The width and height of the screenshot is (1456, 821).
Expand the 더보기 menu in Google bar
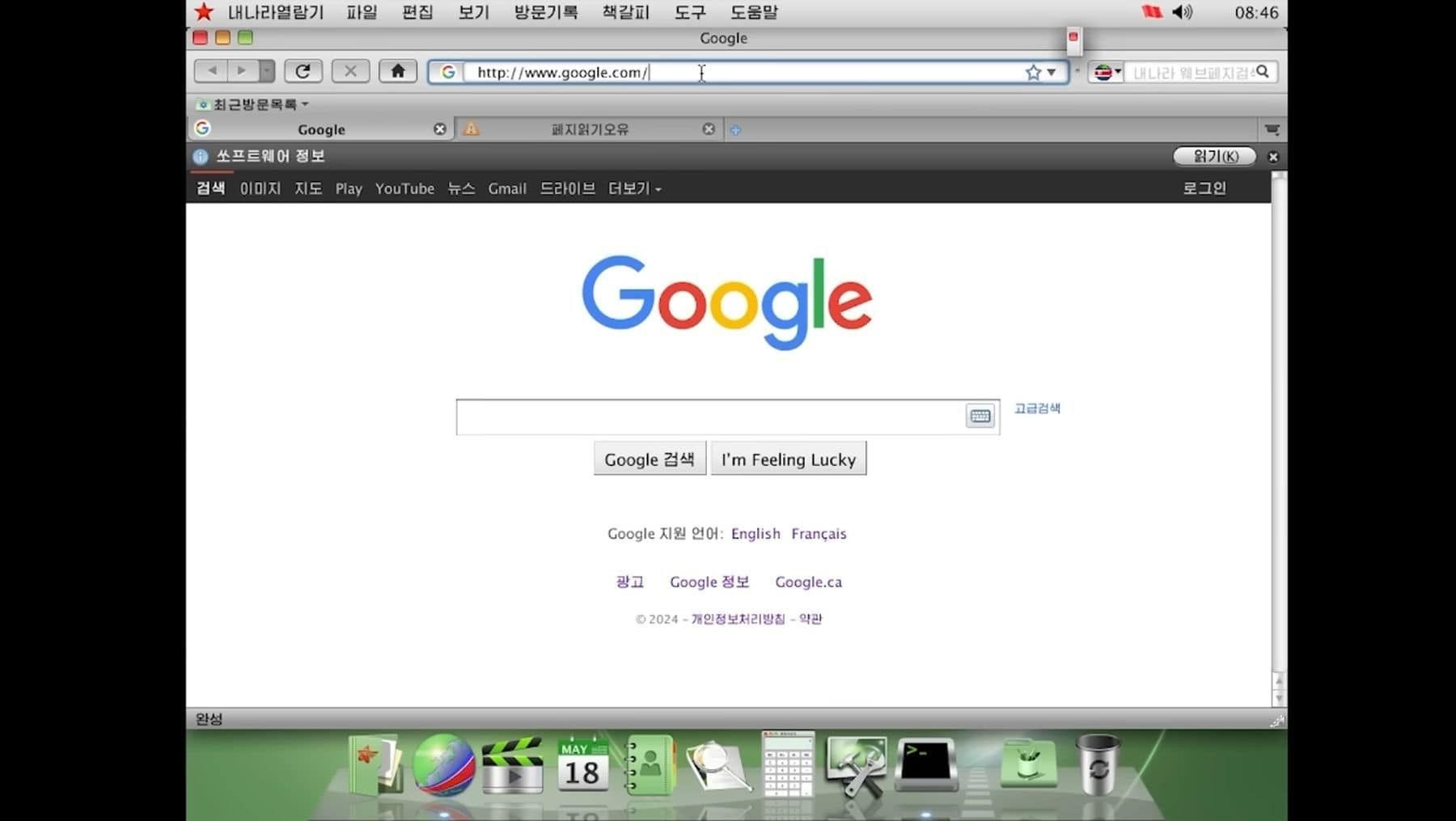(634, 188)
